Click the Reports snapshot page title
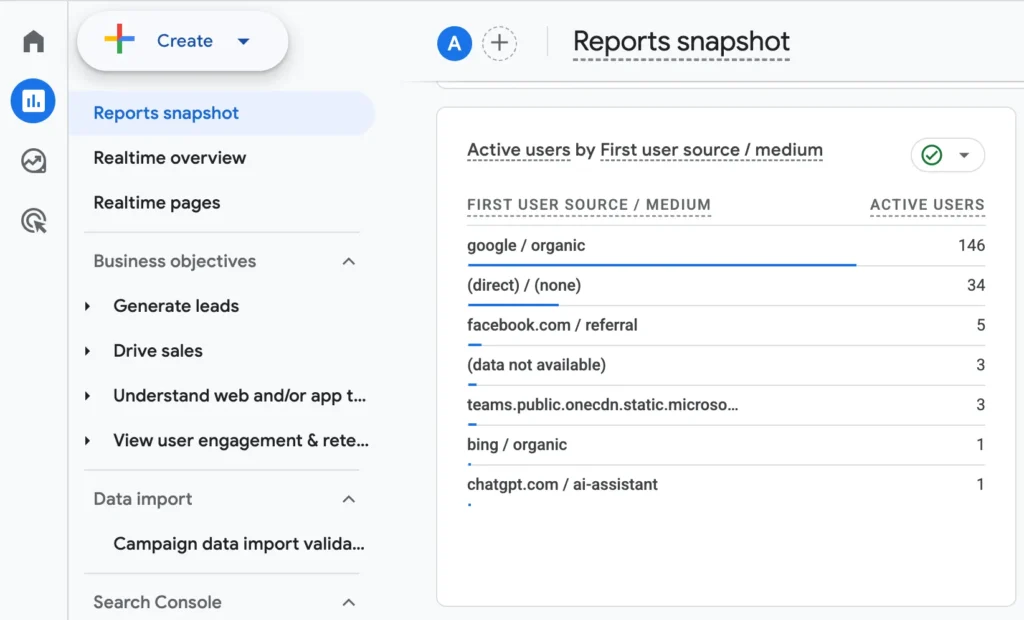 click(681, 42)
